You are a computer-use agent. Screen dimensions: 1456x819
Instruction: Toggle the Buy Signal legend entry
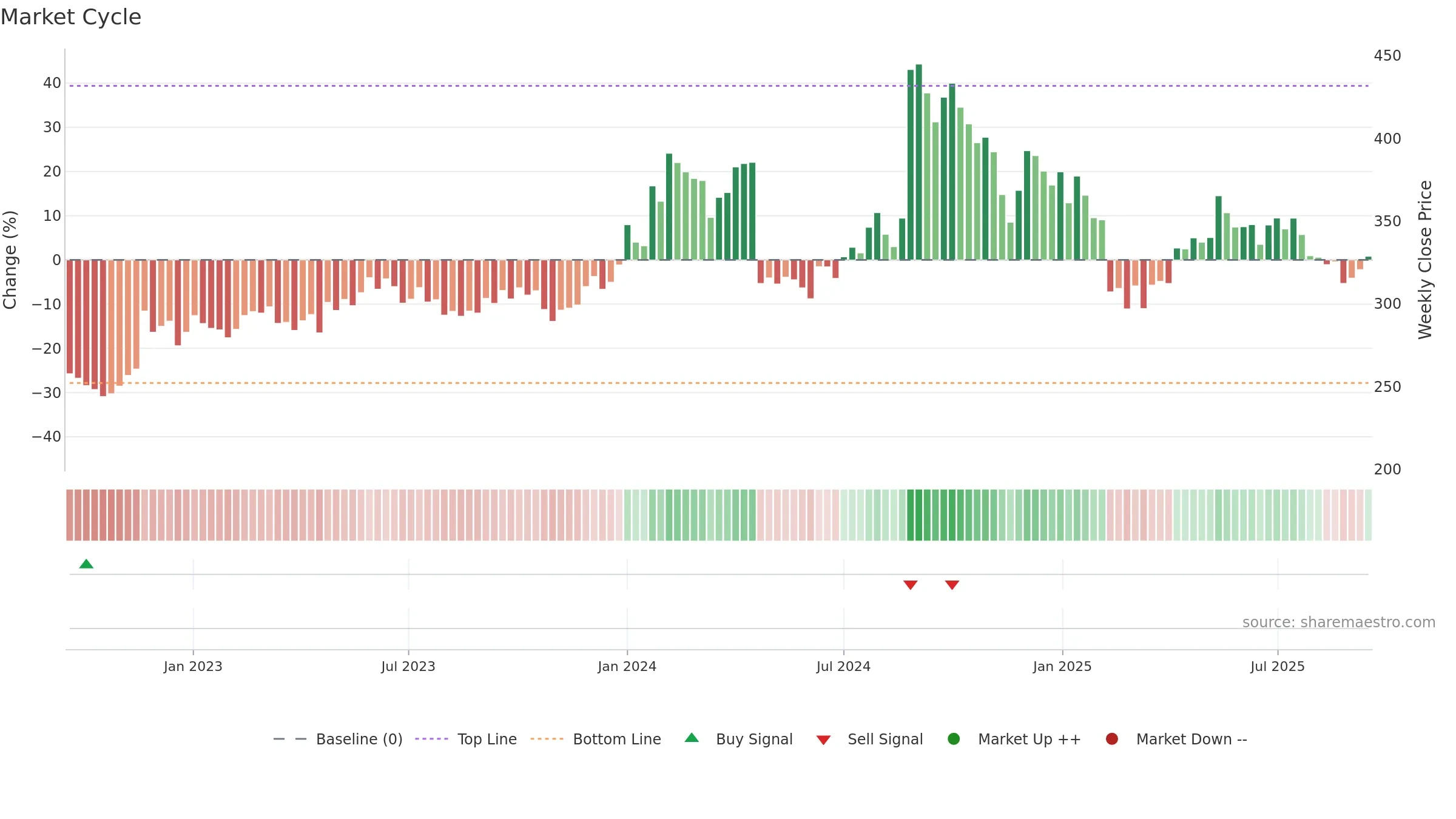point(738,739)
